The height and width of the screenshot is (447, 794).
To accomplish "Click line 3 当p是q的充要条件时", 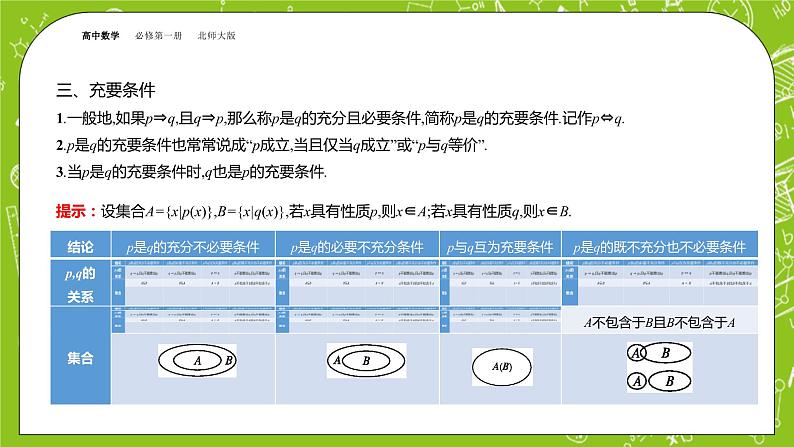I will [x=191, y=172].
